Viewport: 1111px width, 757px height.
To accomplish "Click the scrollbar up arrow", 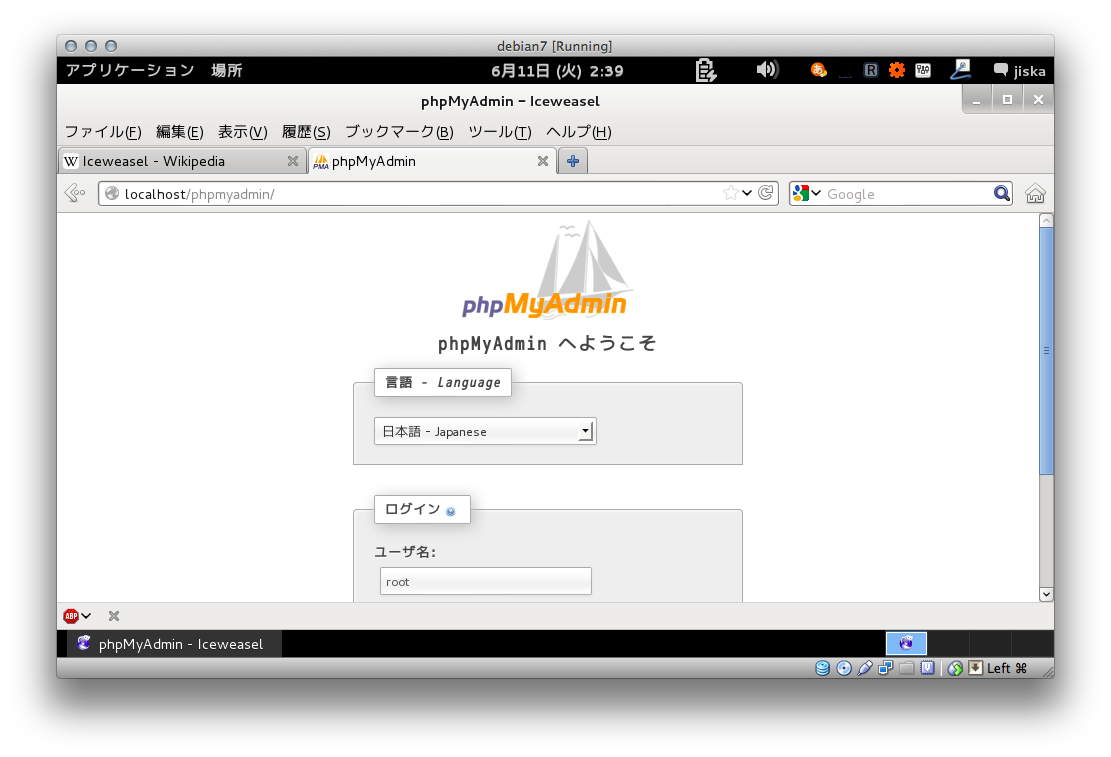I will coord(1046,220).
